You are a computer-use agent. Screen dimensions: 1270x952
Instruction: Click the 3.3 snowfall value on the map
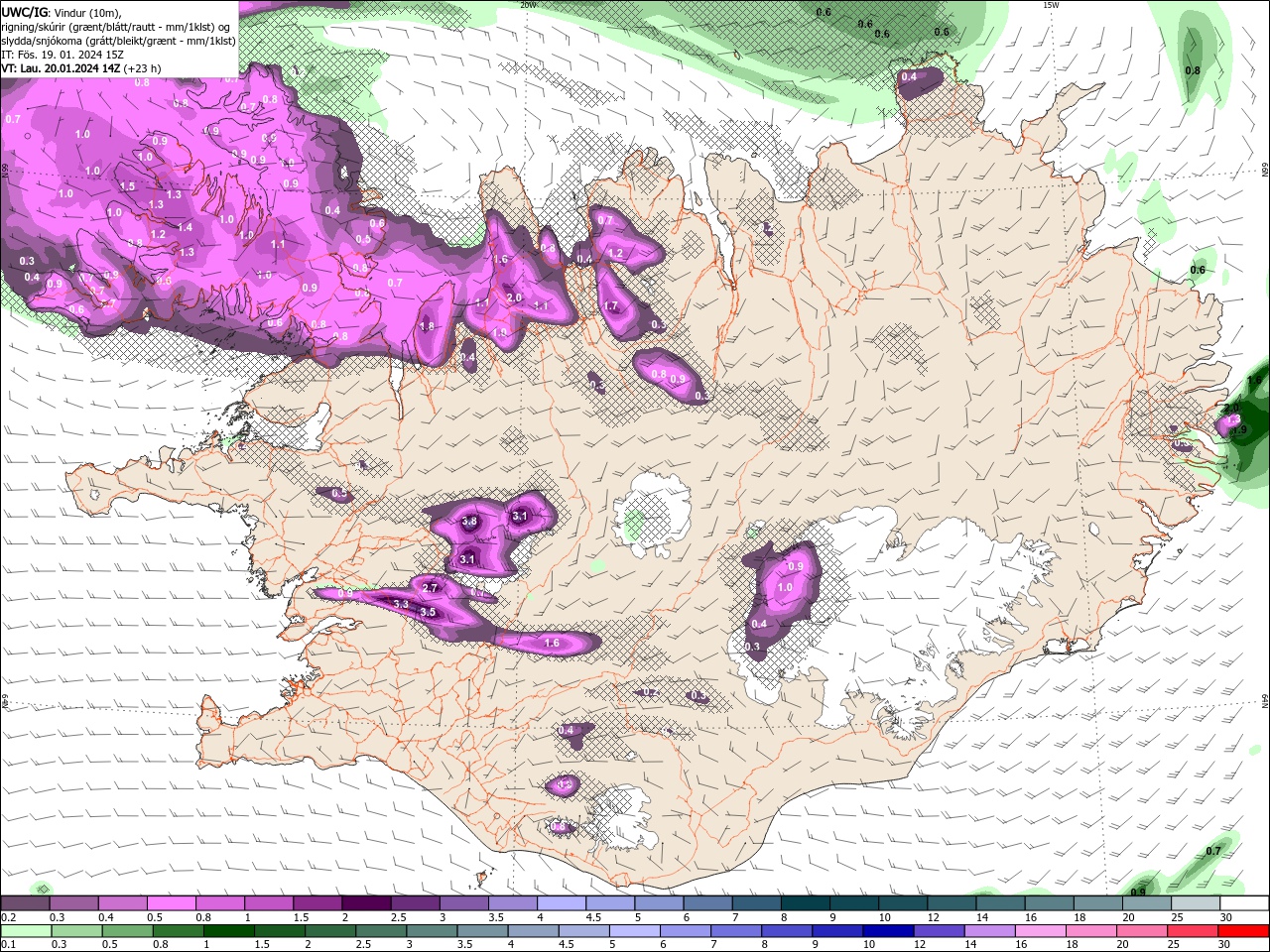[x=401, y=604]
